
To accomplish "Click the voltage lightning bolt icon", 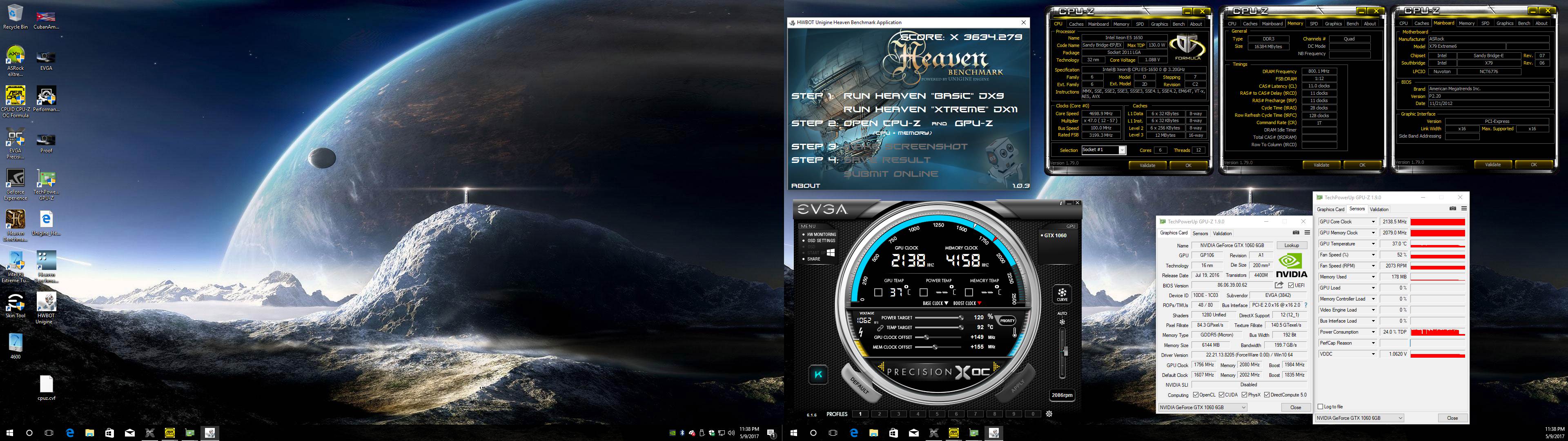I will tap(861, 332).
